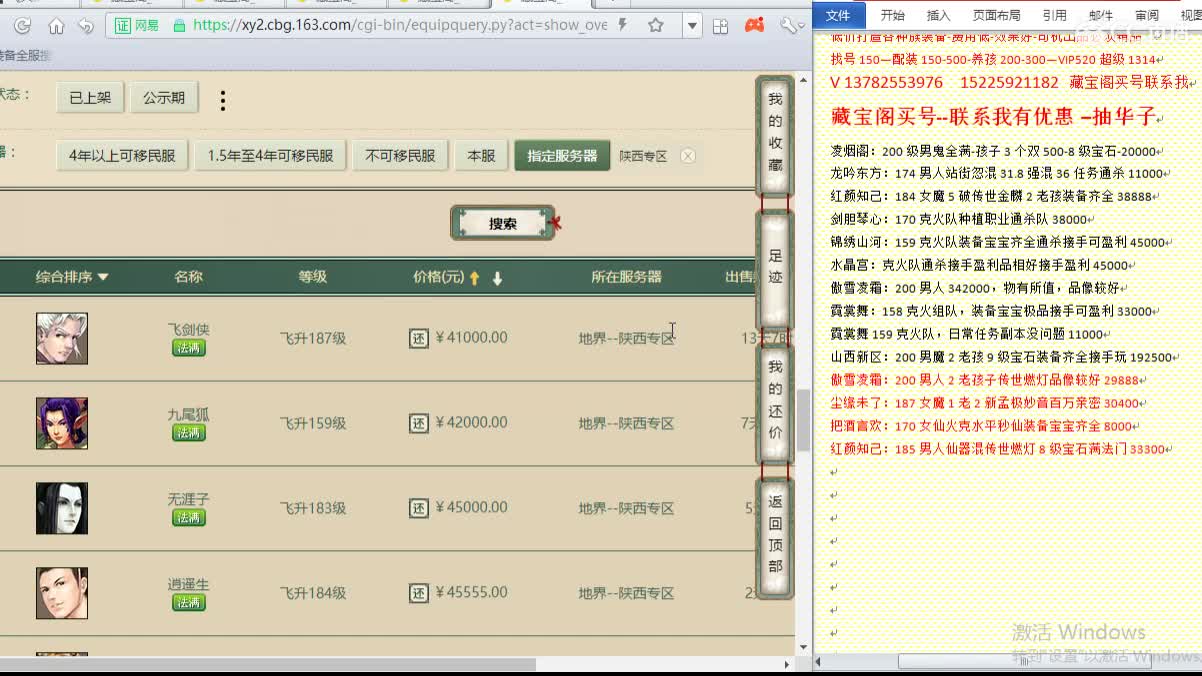Viewport: 1202px width, 676px height.
Task: Bookmark this page with the star icon
Action: (x=656, y=25)
